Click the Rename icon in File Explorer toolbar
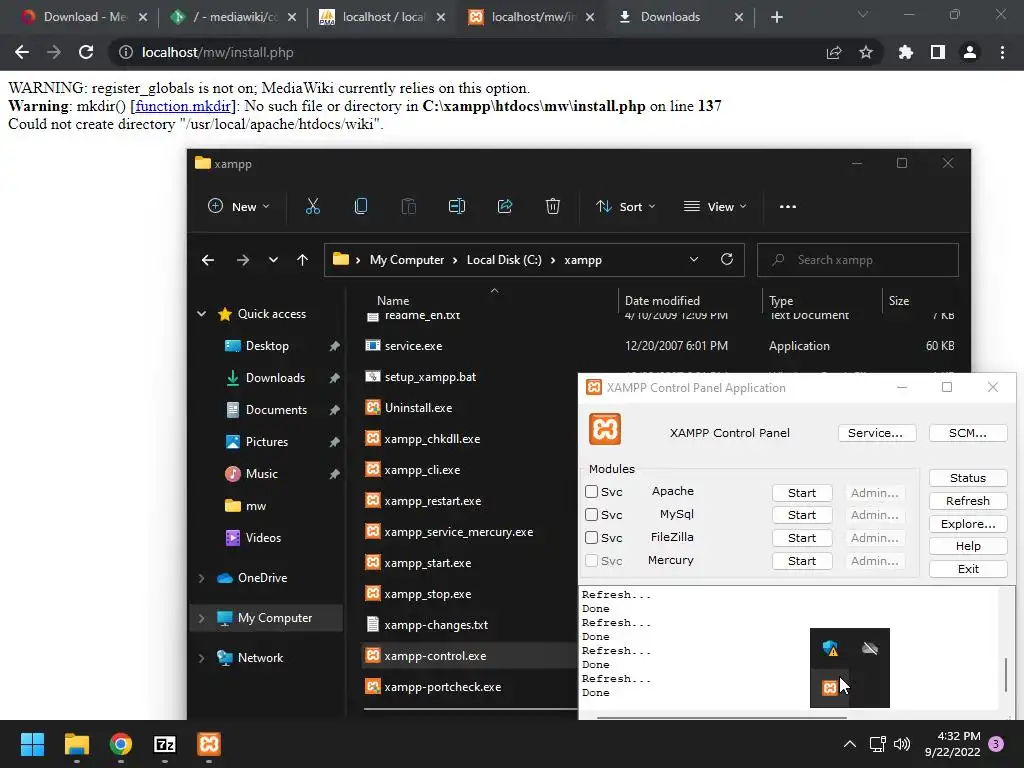 (x=456, y=206)
